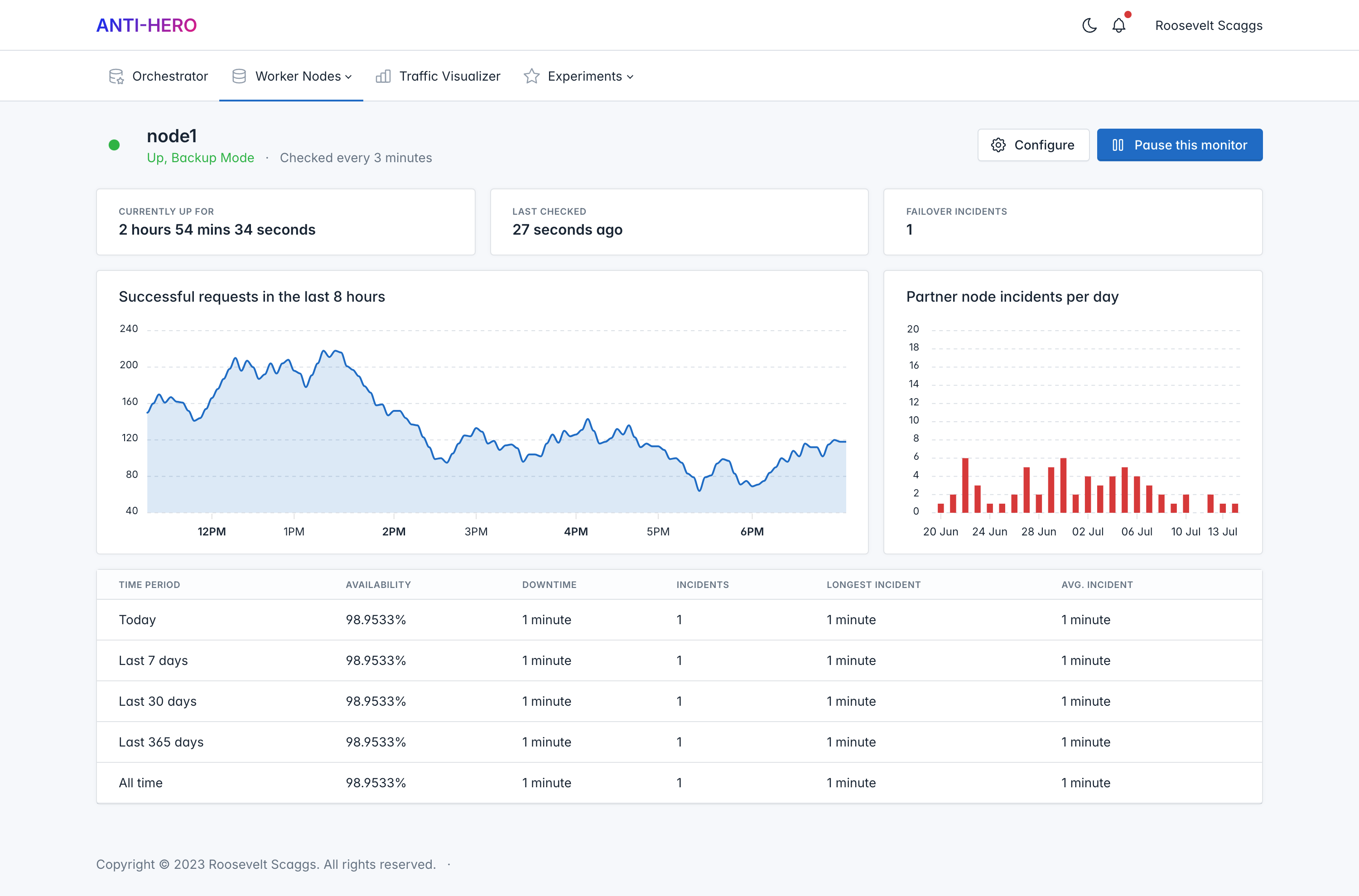Switch to the Traffic Visualizer tab
The width and height of the screenshot is (1359, 896).
(x=438, y=77)
